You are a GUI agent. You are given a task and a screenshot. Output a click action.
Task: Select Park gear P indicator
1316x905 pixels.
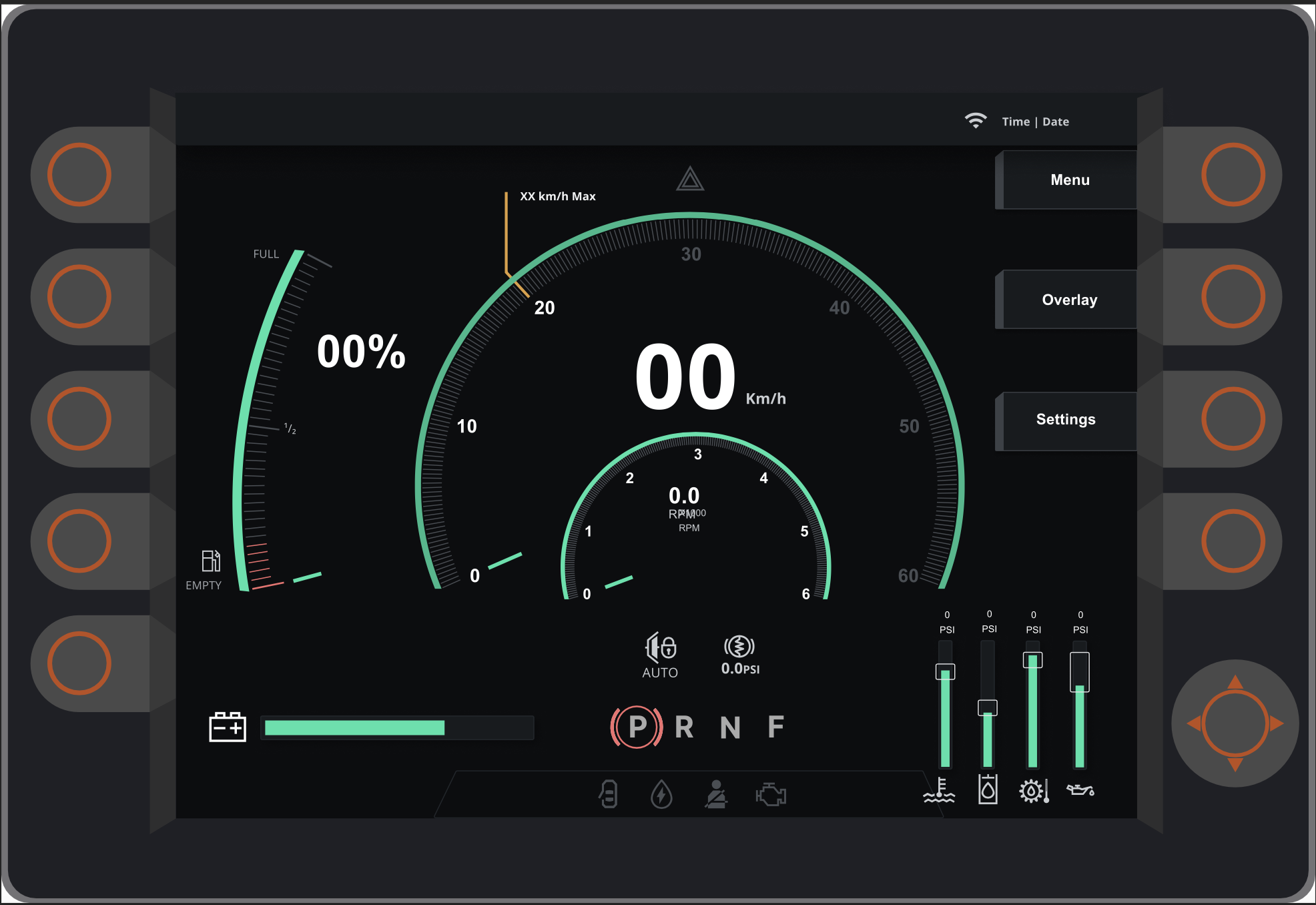(637, 727)
